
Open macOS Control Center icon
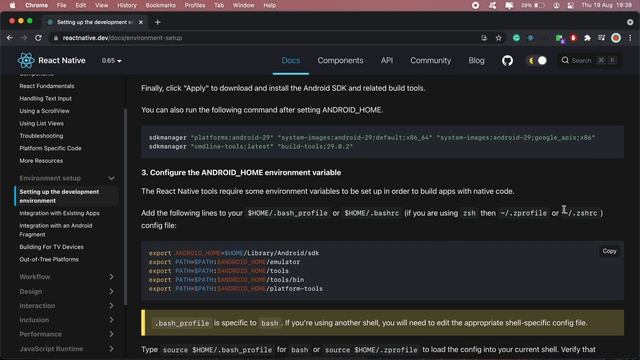(x=571, y=5)
